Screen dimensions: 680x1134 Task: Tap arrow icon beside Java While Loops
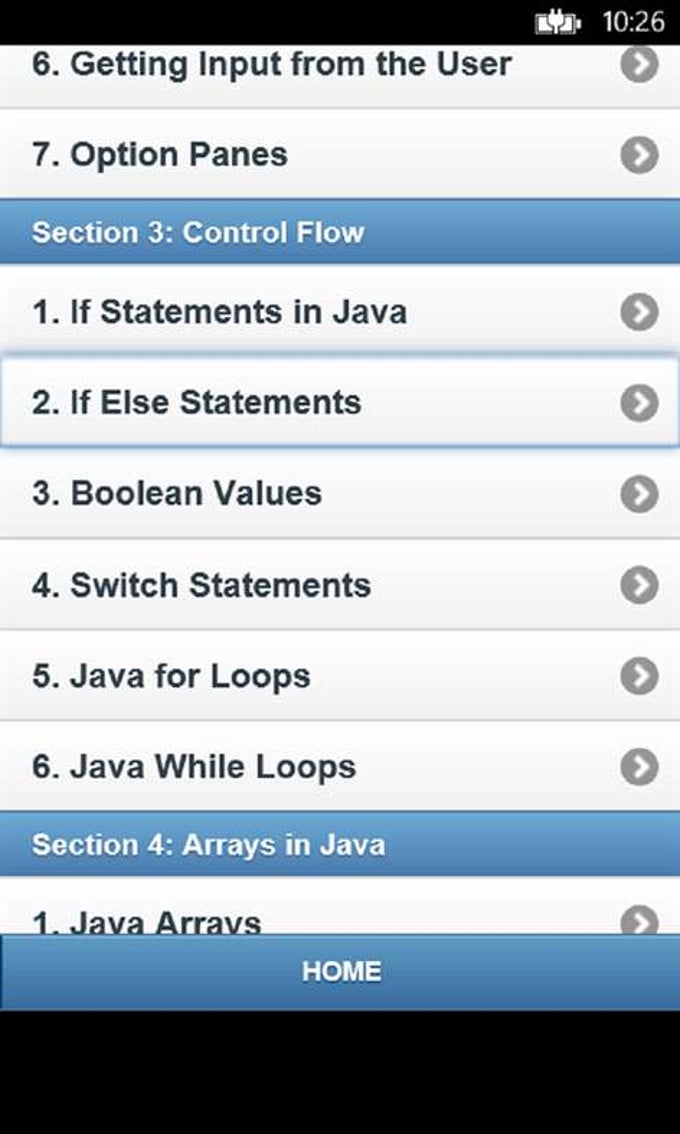639,767
